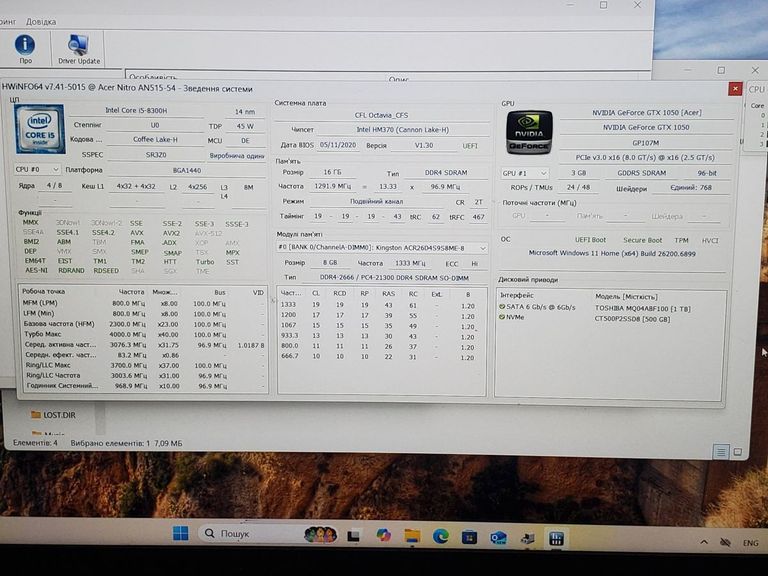The height and width of the screenshot is (576, 768).
Task: Click the Microsoft Windows 11 Home build text
Action: (612, 254)
